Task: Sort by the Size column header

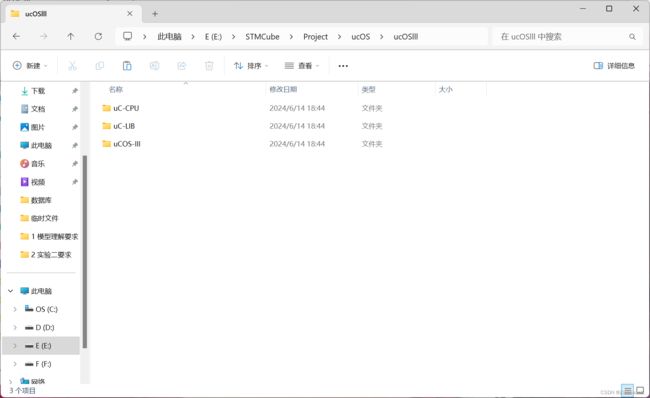Action: (446, 89)
